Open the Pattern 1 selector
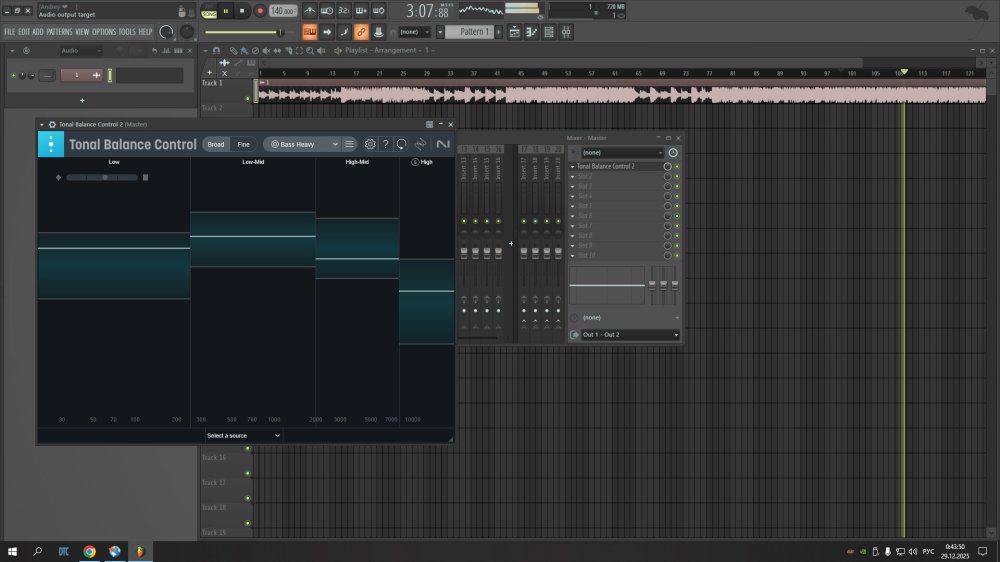 (x=471, y=32)
